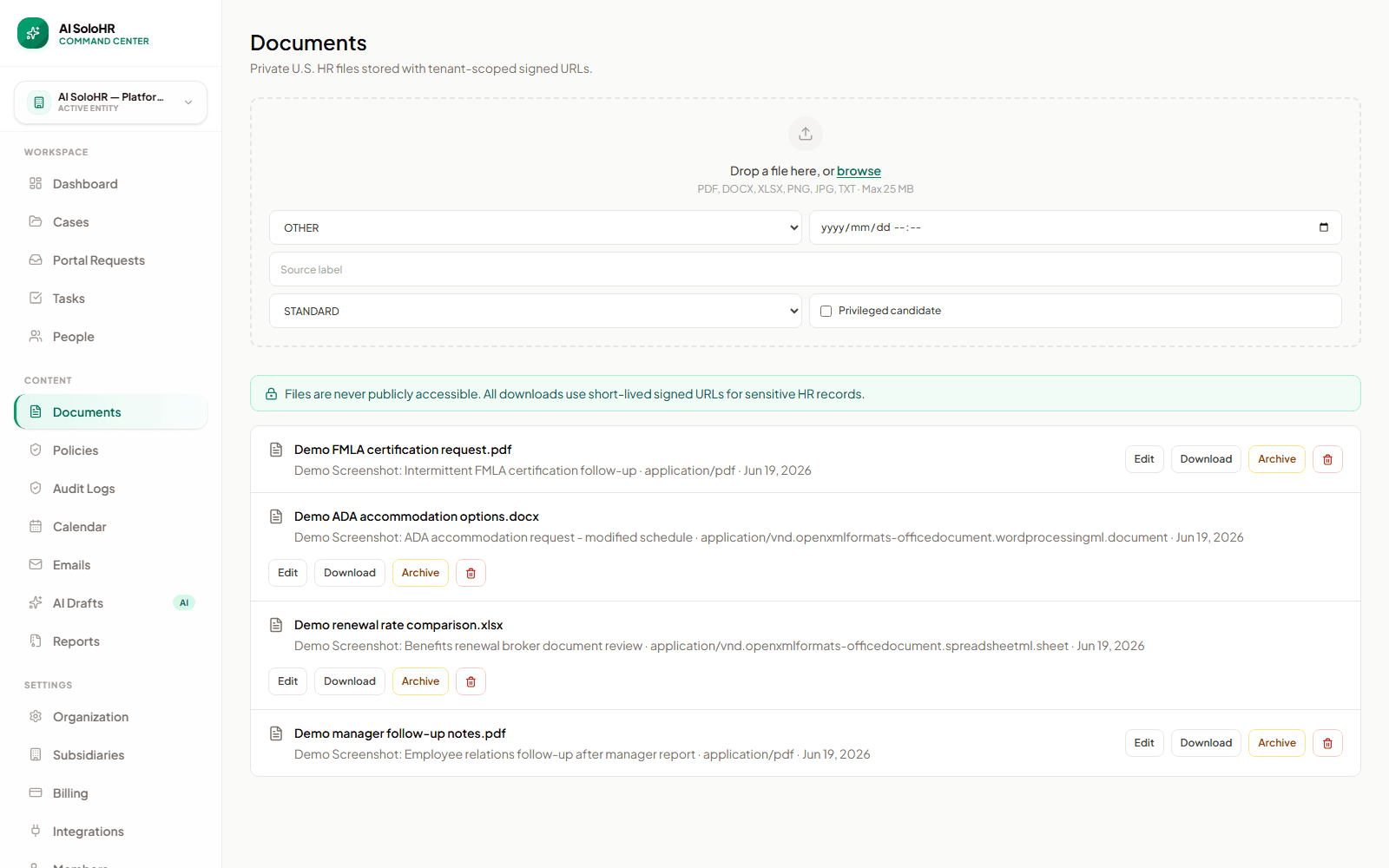This screenshot has height=868, width=1389.
Task: Click the Demo FMLA certification request.pdf title
Action: coord(403,450)
